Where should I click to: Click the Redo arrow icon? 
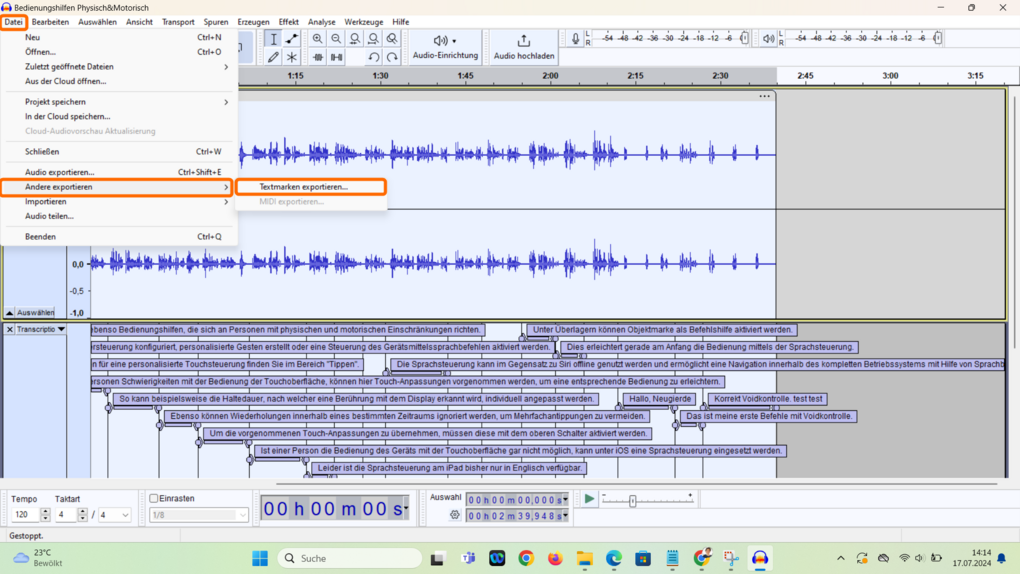pyautogui.click(x=392, y=57)
